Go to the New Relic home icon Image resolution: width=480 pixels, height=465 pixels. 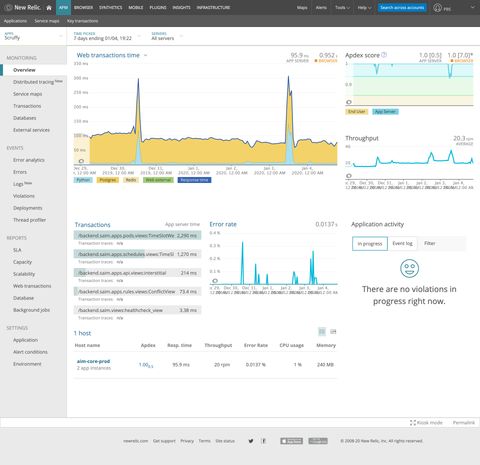point(49,8)
